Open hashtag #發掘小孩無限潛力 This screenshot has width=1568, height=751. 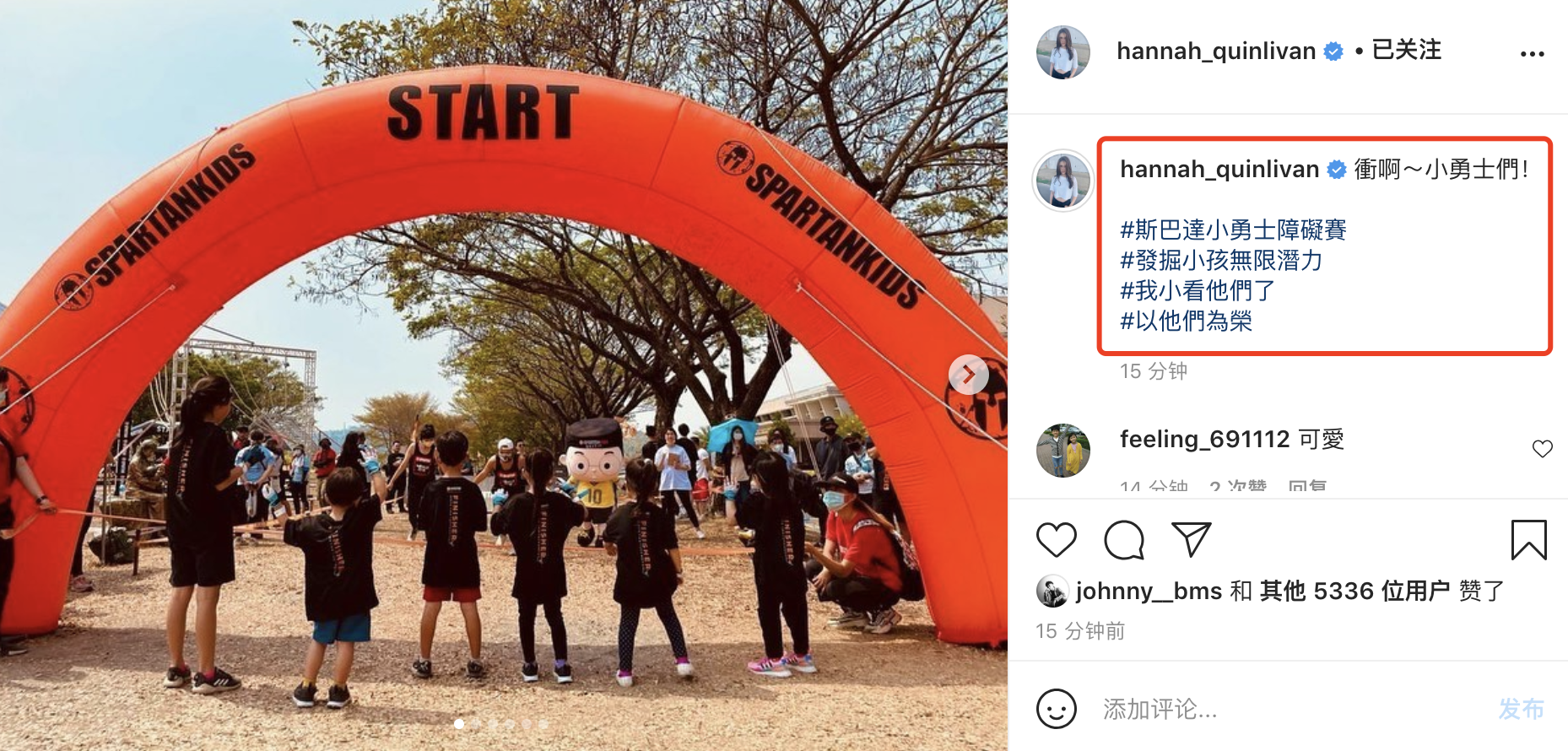point(1221,260)
